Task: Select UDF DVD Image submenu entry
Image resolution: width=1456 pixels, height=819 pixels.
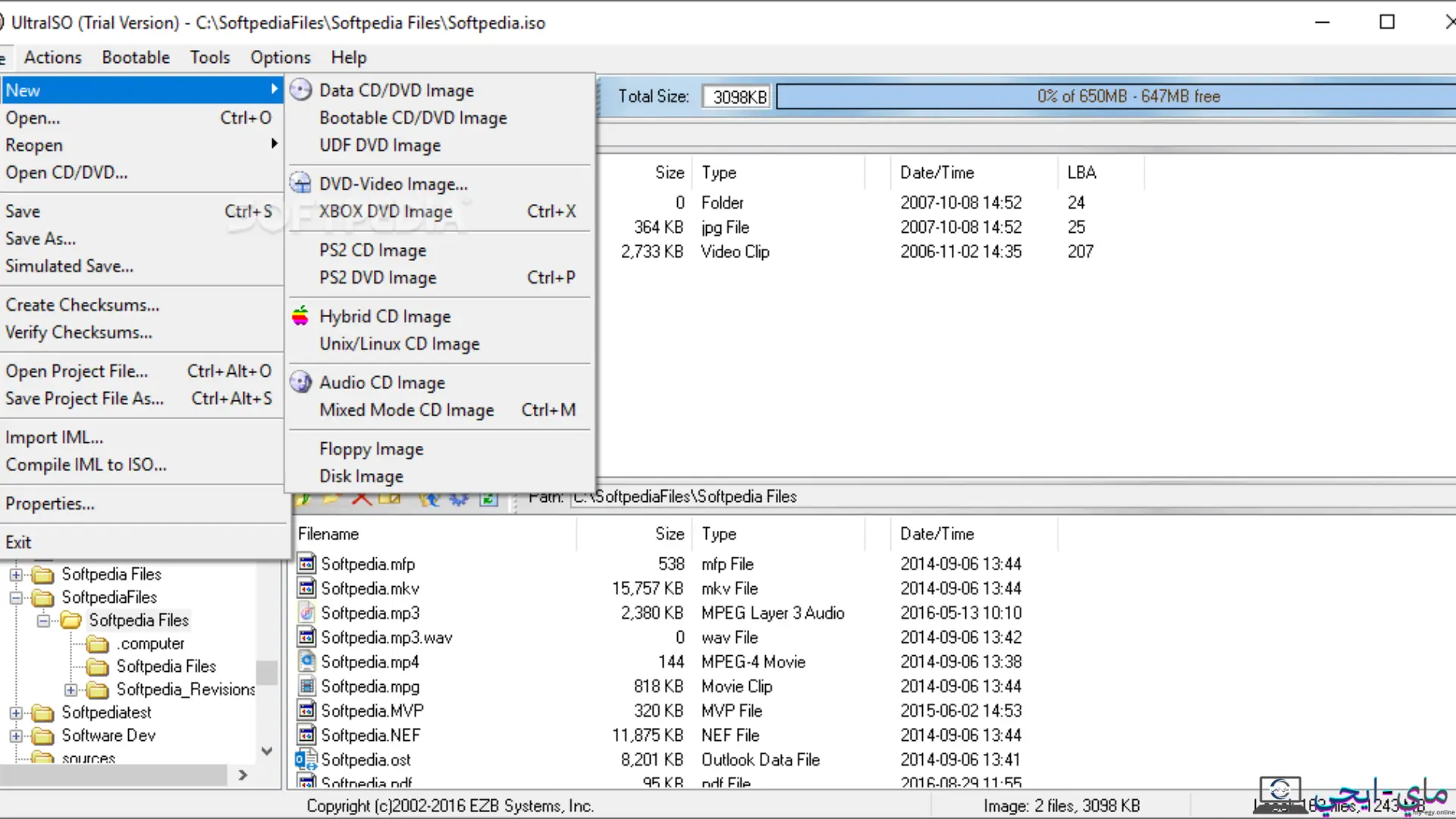Action: [x=440, y=145]
